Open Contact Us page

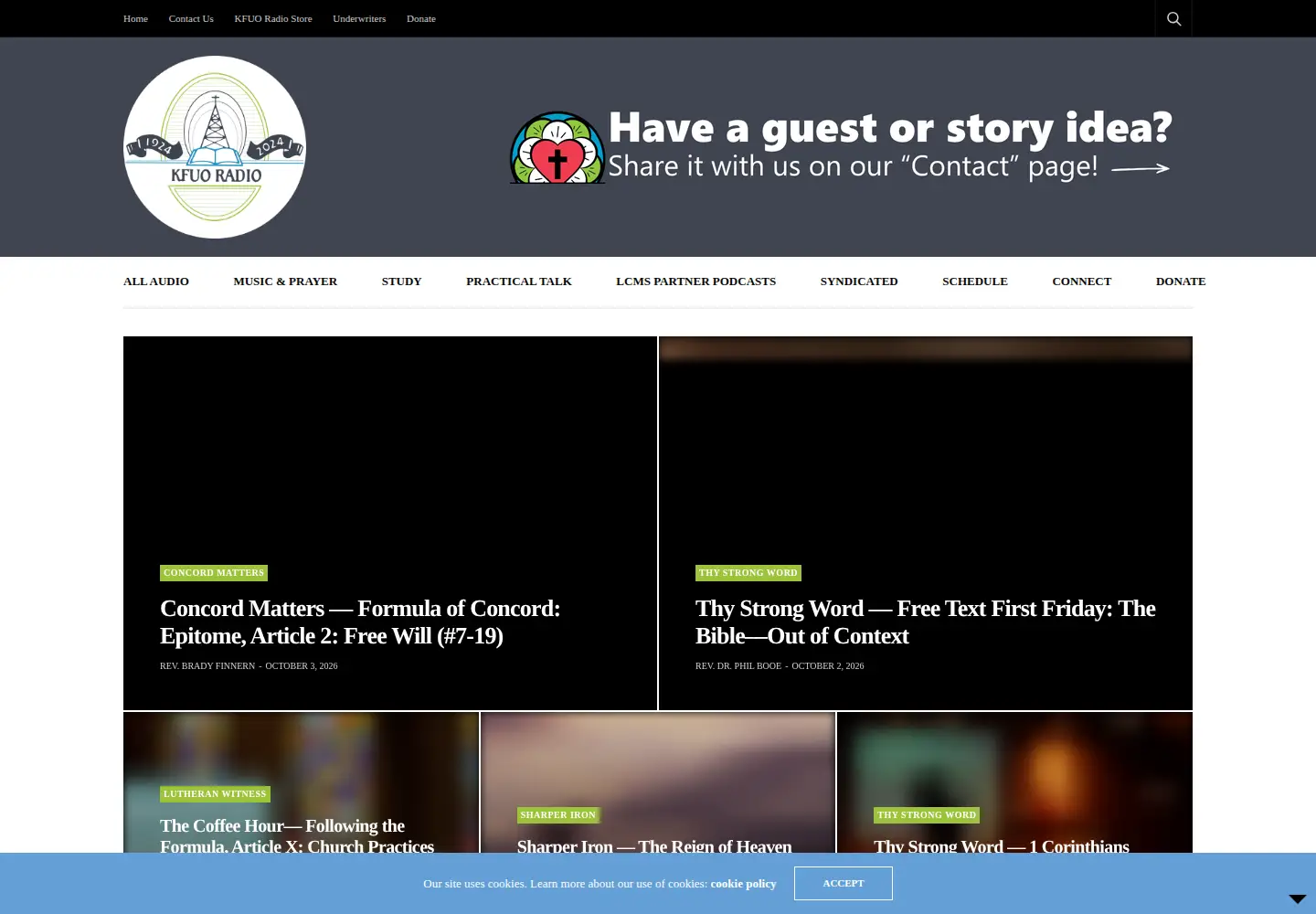191,18
